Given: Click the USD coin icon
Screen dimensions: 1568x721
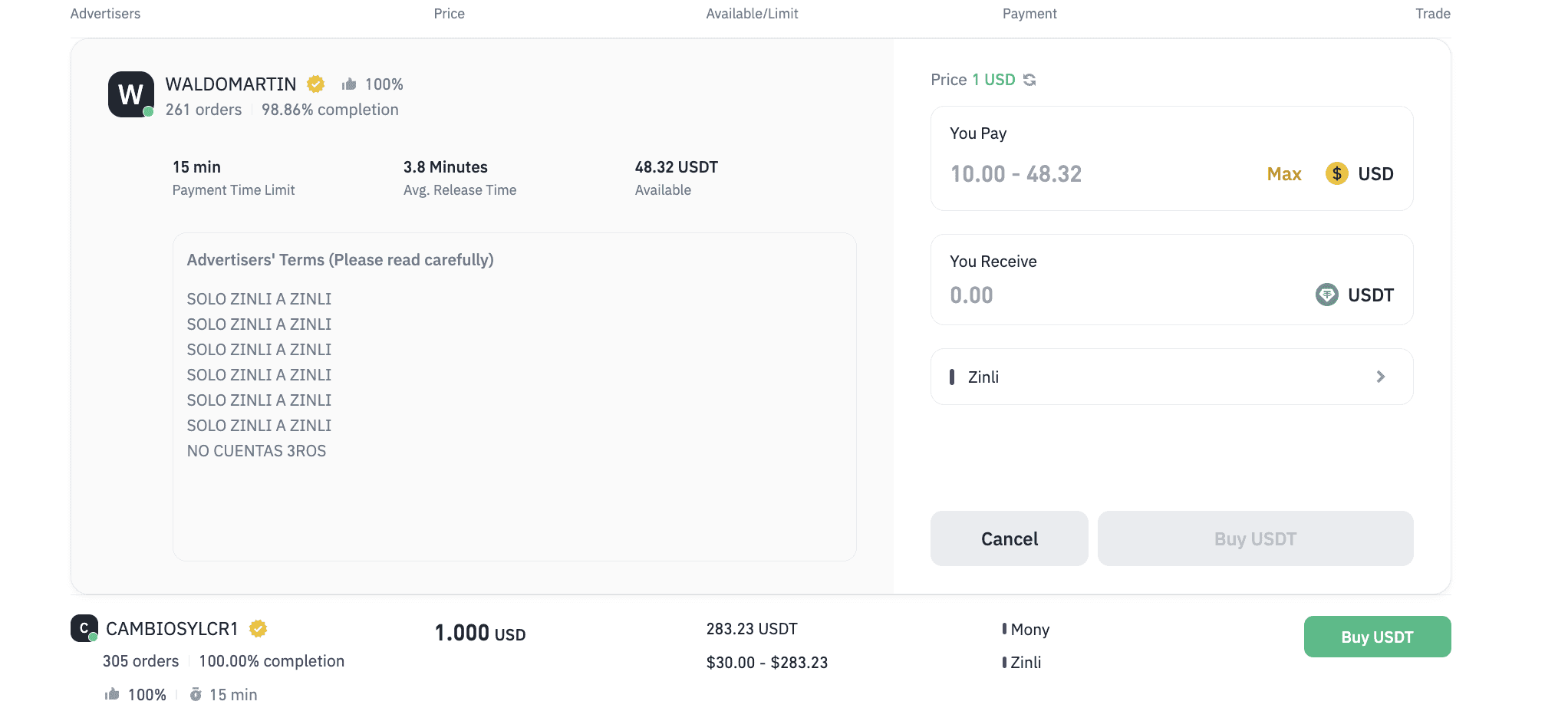Looking at the screenshot, I should coord(1336,173).
